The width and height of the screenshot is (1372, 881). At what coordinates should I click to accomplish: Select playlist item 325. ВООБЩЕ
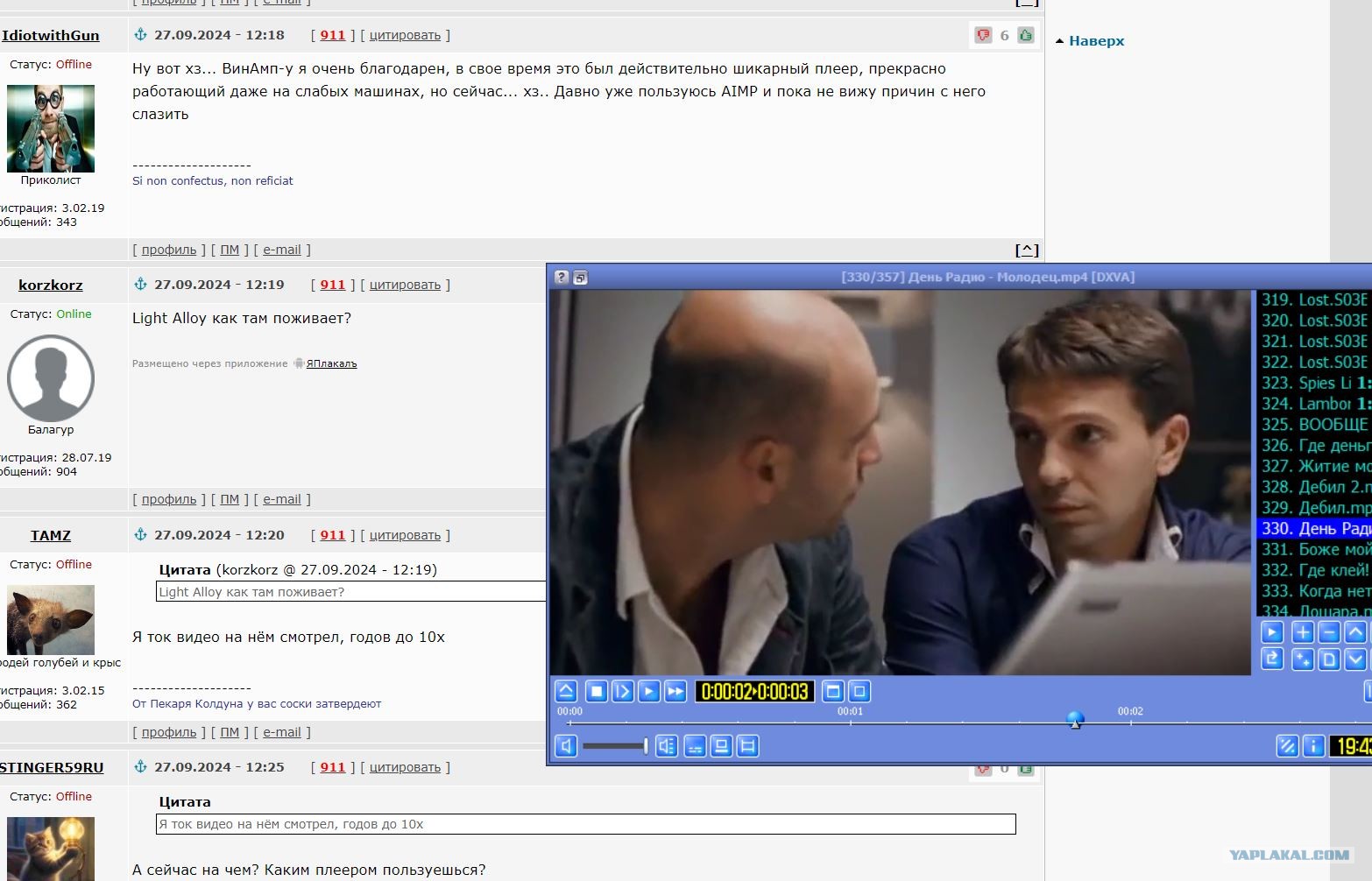click(x=1314, y=424)
